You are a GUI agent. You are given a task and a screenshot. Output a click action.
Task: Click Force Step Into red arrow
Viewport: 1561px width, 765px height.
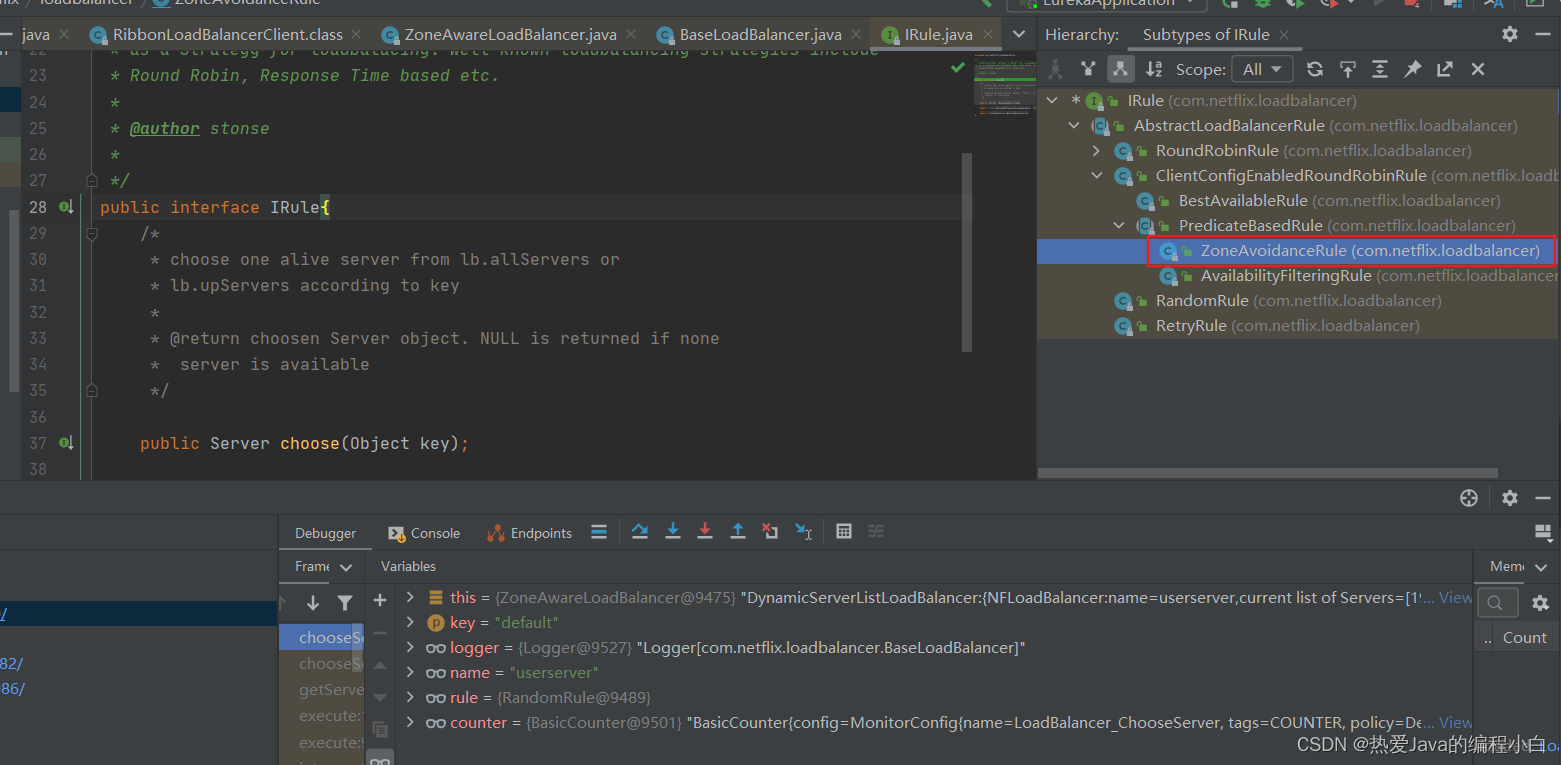tap(705, 532)
